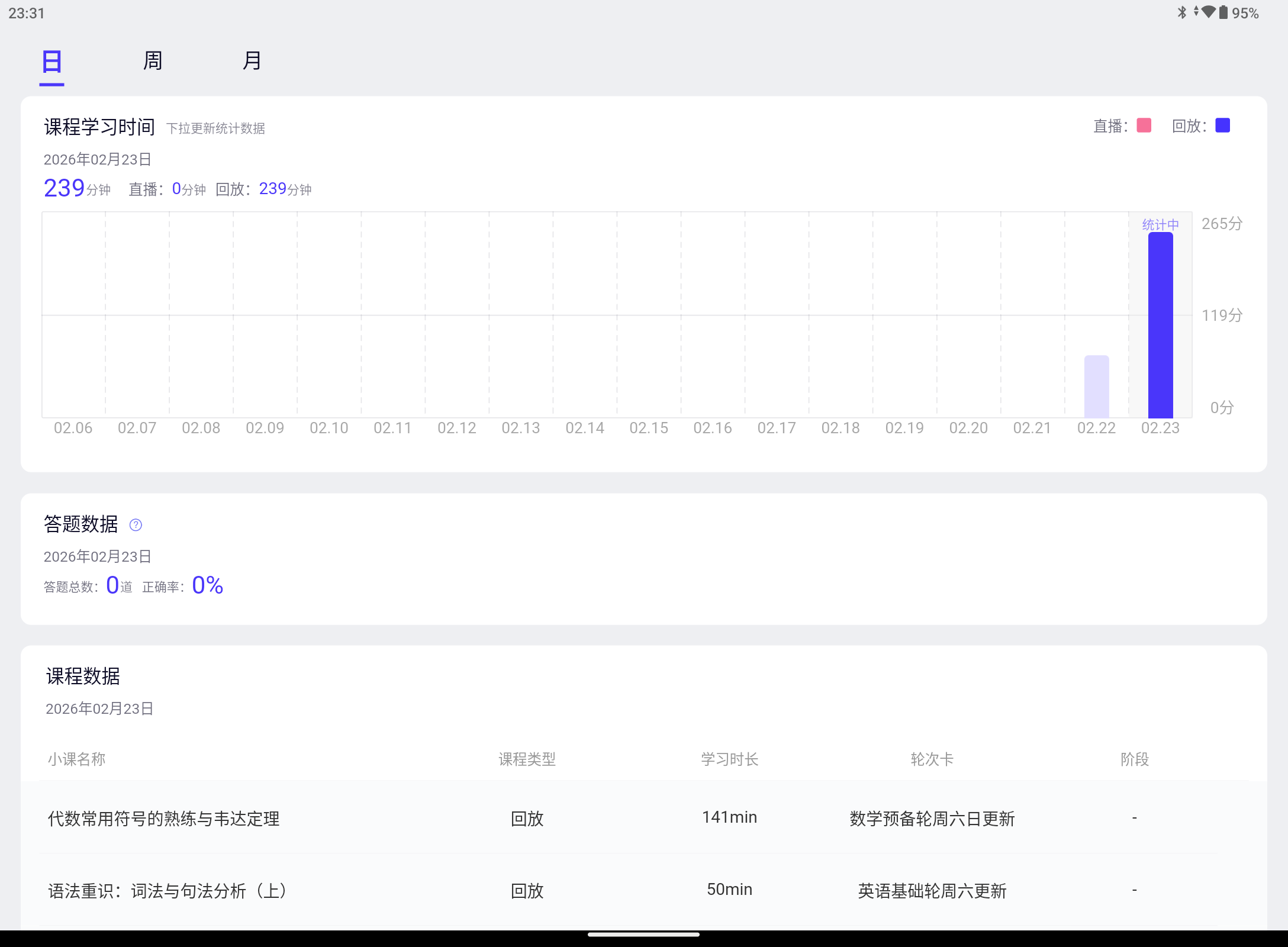Screen dimensions: 1288x947
Task: Switch to the 周 (week) tab
Action: click(x=153, y=61)
